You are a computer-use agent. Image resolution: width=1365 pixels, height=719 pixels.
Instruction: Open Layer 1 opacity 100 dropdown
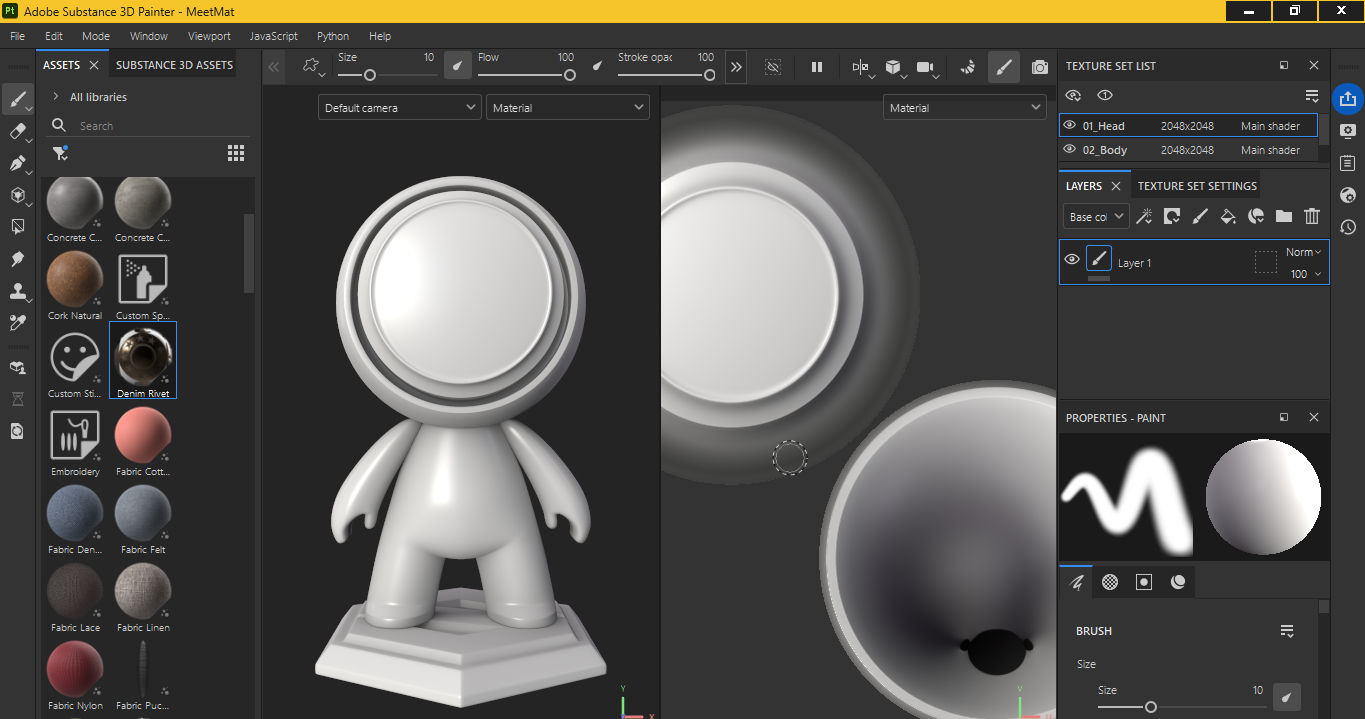tap(1305, 274)
